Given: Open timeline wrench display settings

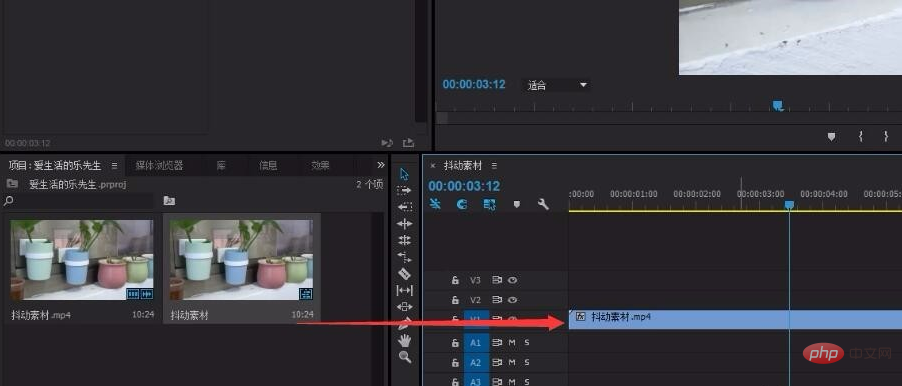Looking at the screenshot, I should pos(543,204).
